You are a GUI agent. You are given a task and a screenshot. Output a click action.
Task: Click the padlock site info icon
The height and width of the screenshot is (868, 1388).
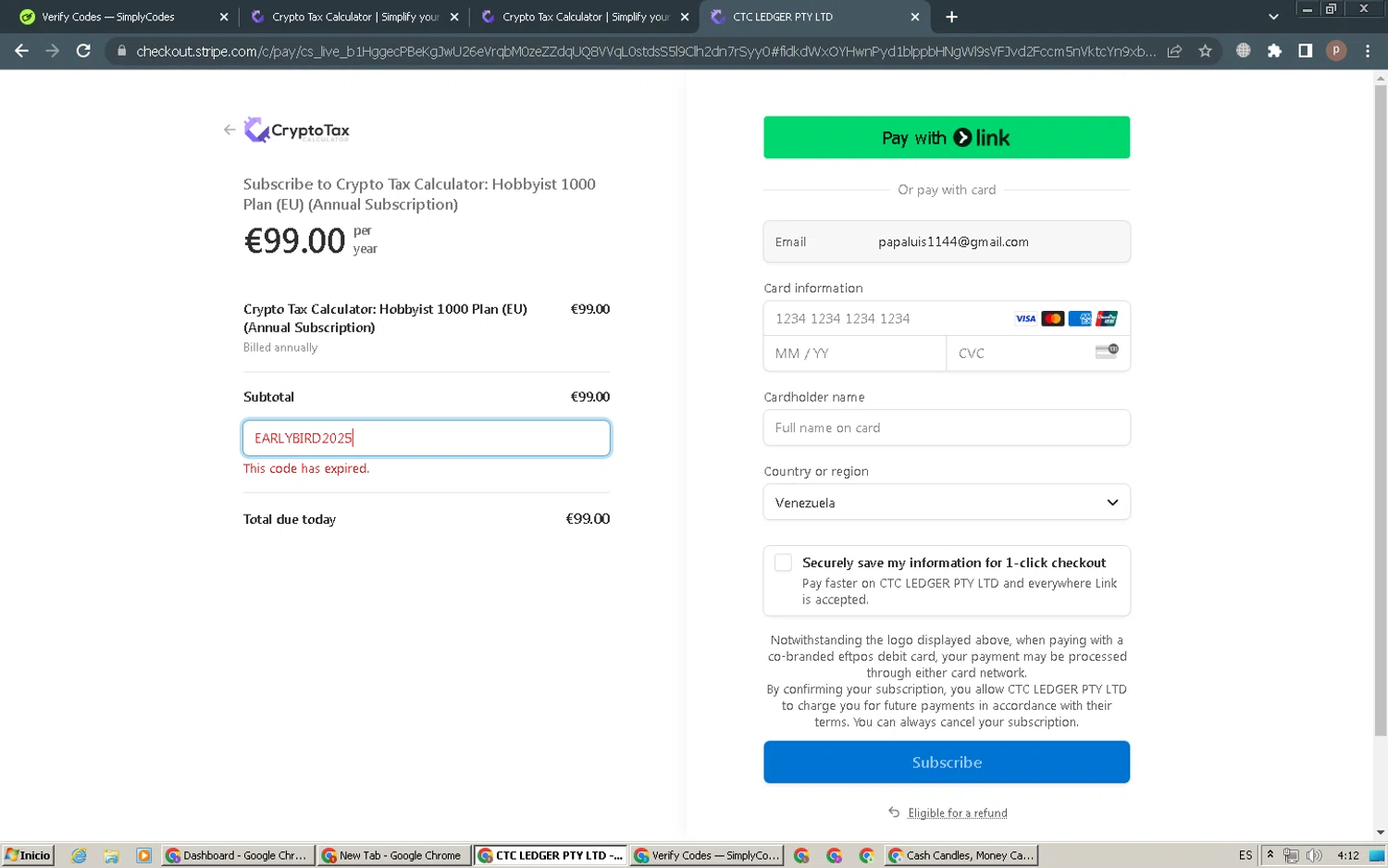point(121,51)
